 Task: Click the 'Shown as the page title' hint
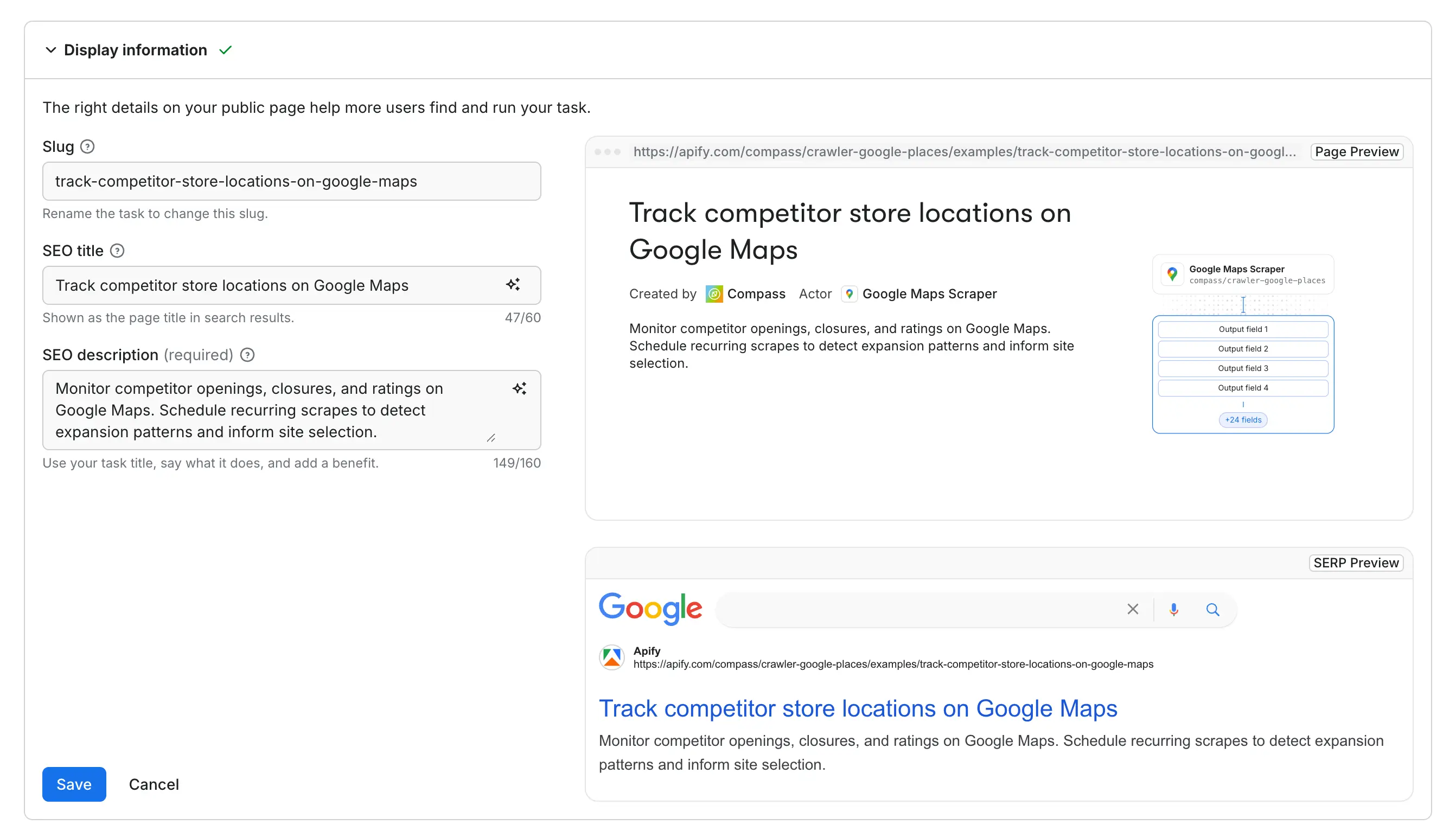tap(168, 317)
